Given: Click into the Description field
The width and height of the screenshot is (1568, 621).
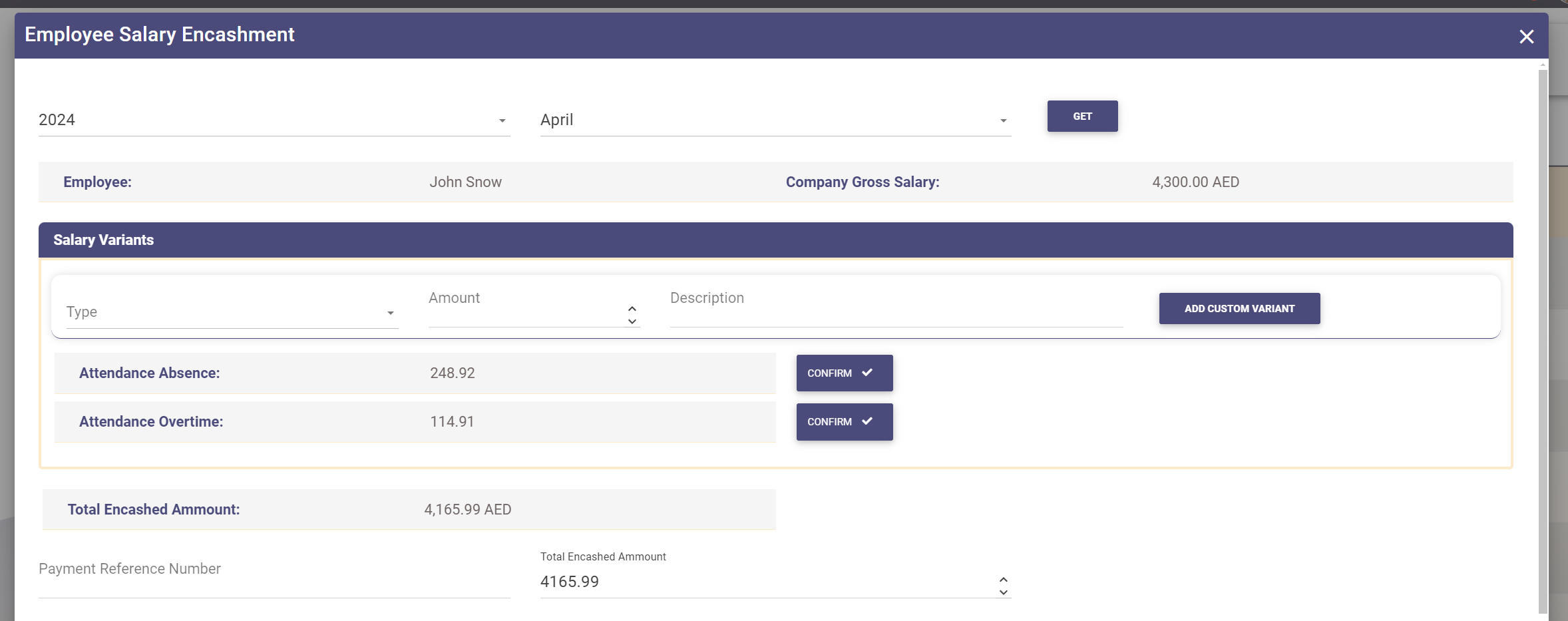Looking at the screenshot, I should pos(896,313).
